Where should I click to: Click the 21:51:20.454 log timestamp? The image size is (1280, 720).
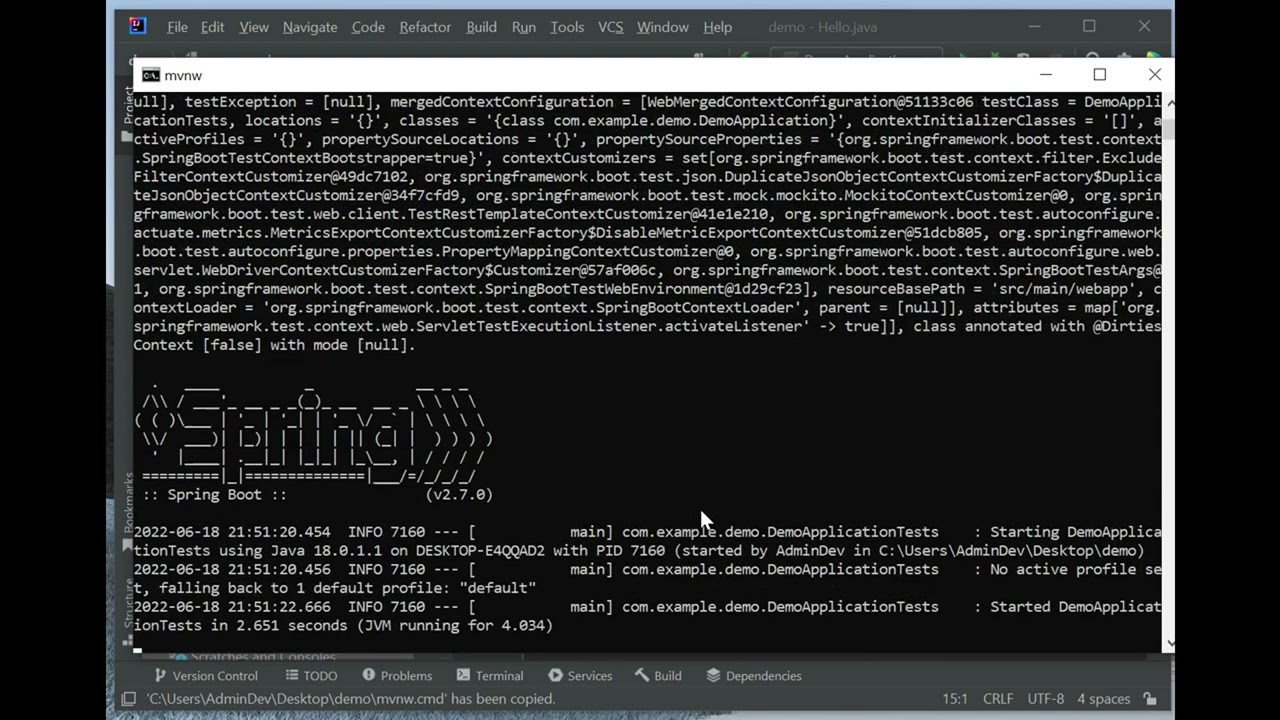(232, 532)
